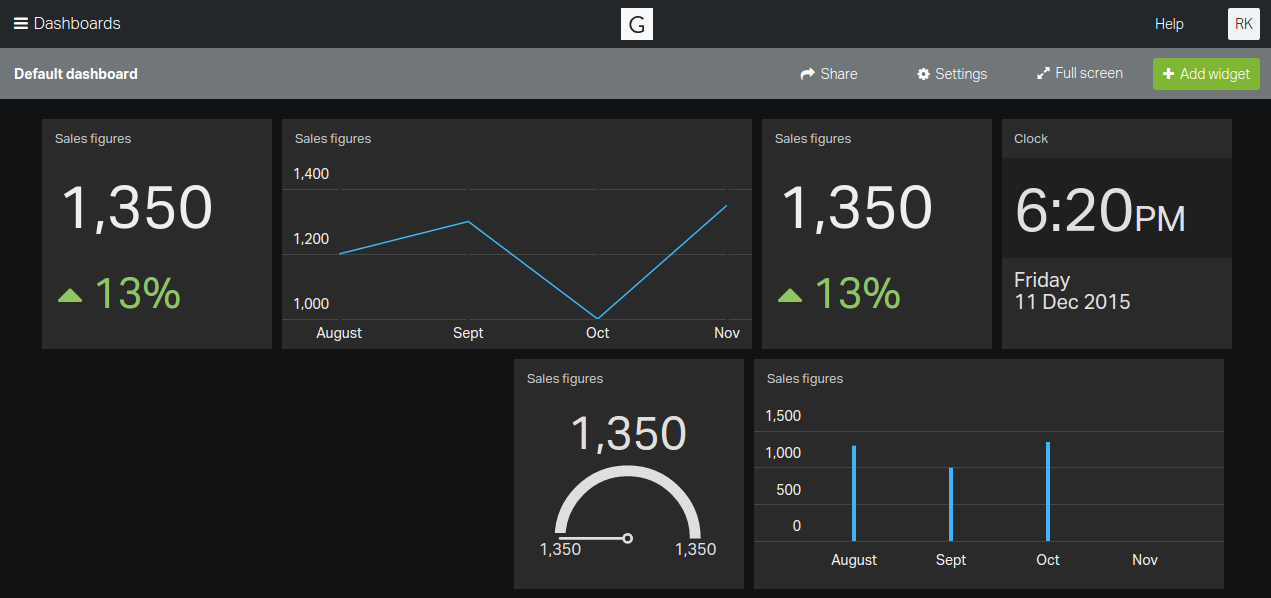Click the green plus icon on Add widget
The width and height of the screenshot is (1271, 598).
click(x=1170, y=73)
